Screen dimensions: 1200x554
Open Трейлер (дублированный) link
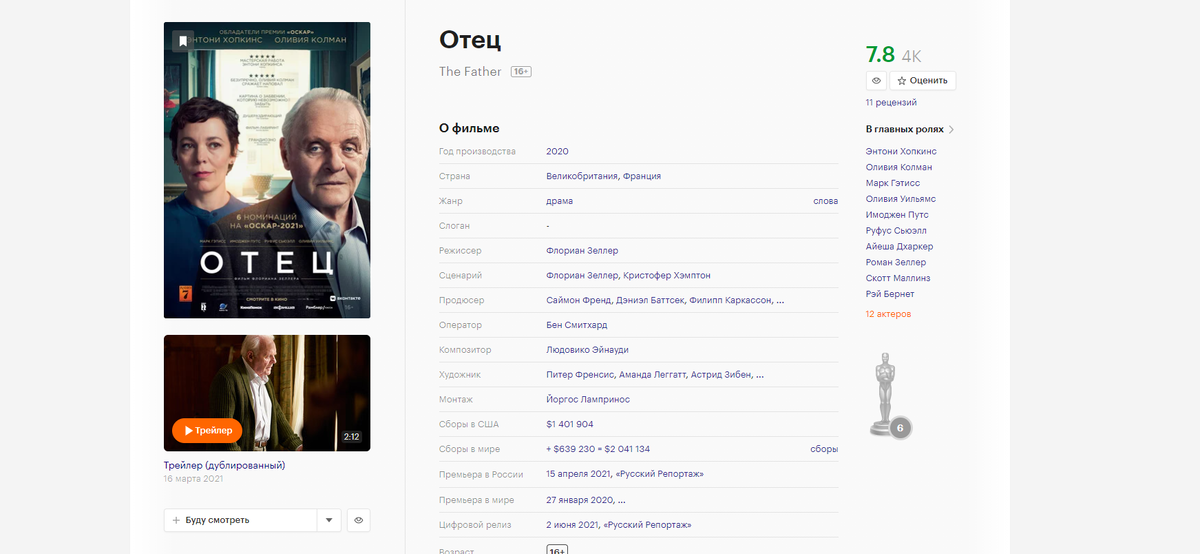point(225,465)
